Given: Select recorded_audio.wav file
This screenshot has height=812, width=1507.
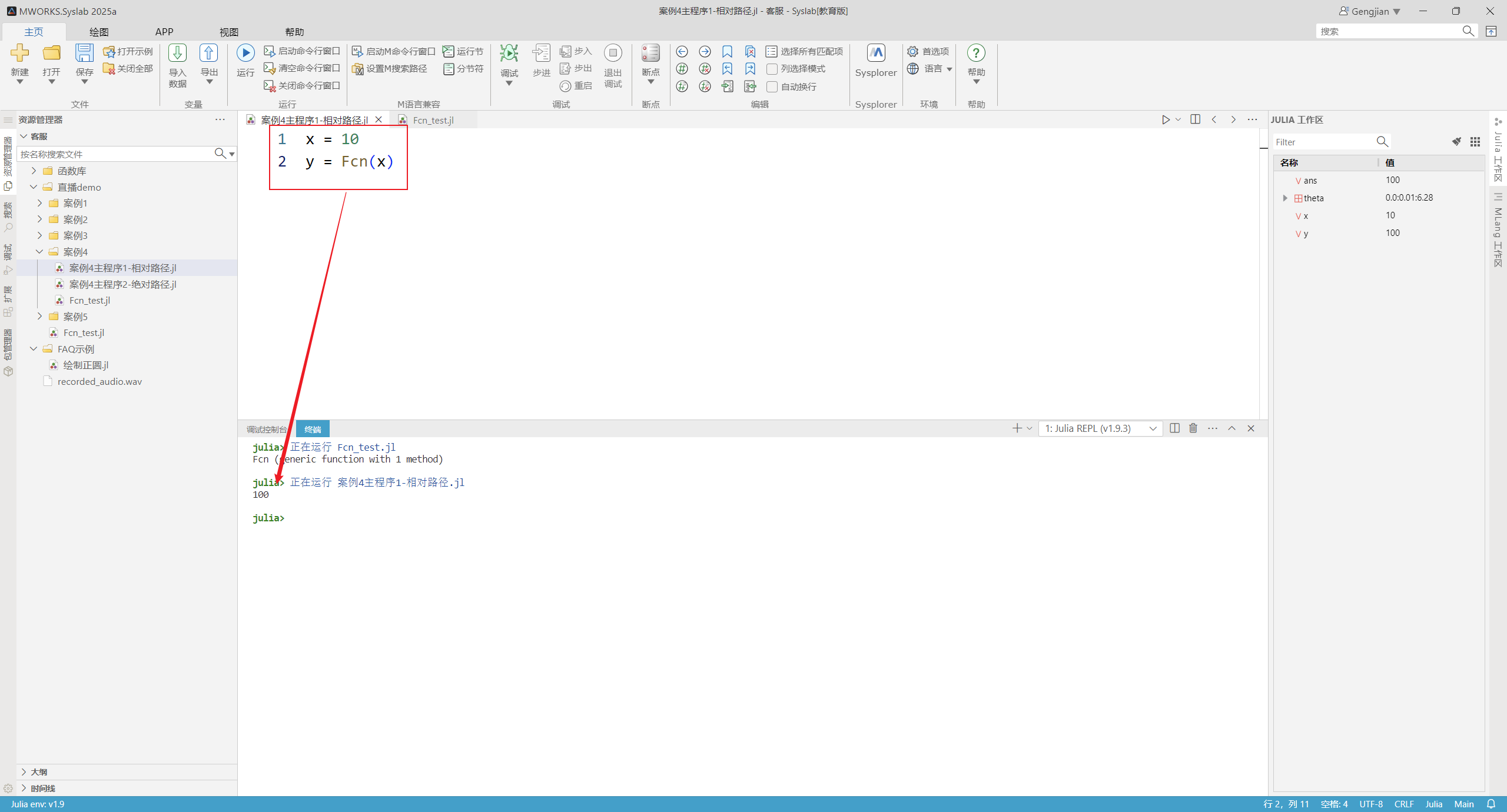Looking at the screenshot, I should tap(99, 381).
